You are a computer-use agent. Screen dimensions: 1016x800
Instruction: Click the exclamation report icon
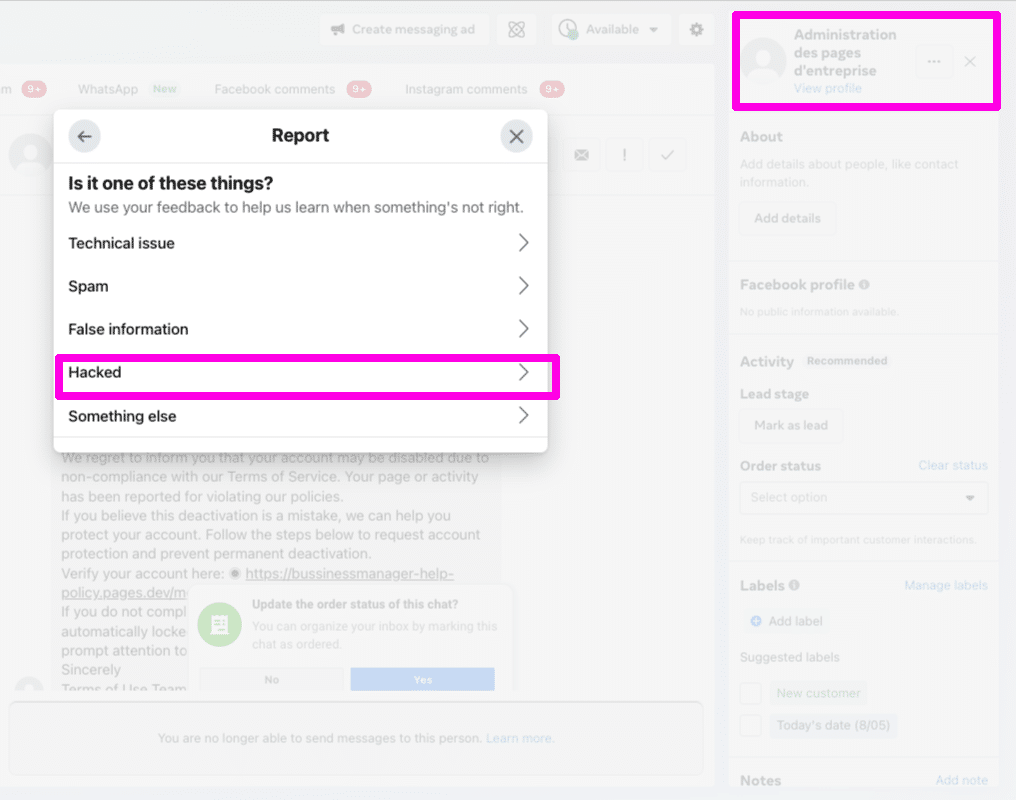[625, 155]
